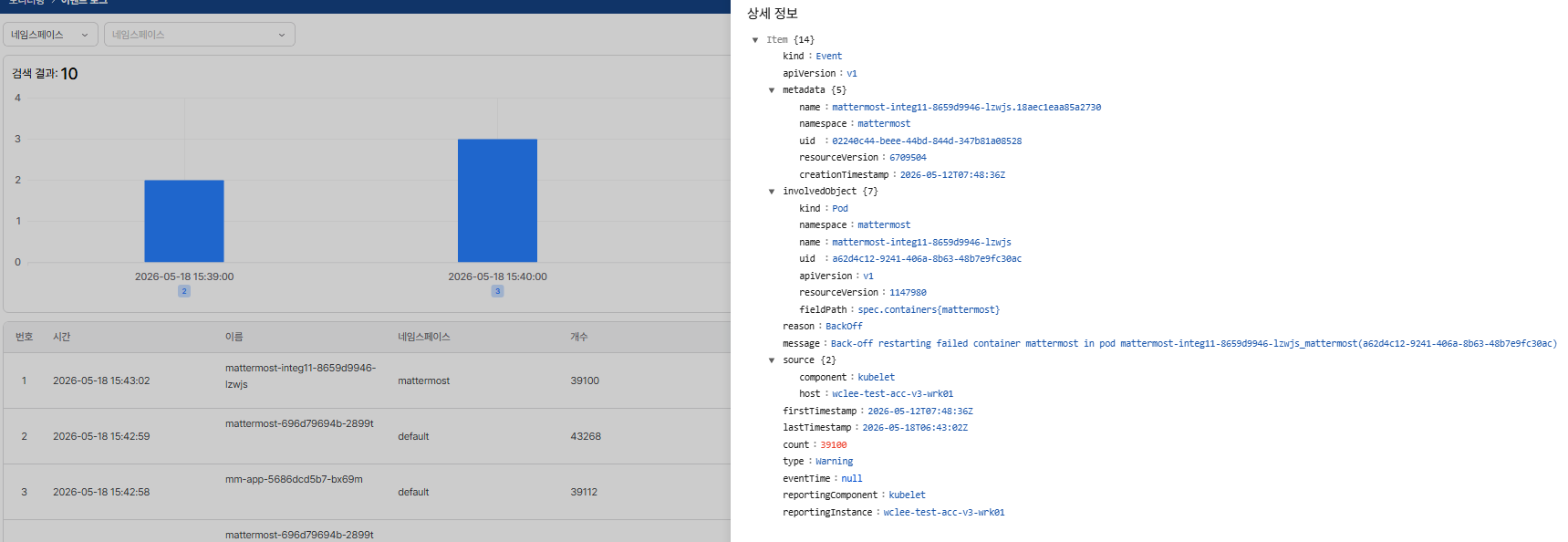This screenshot has width=1568, height=542.
Task: Click the 15:40:00 chart bar
Action: (497, 201)
